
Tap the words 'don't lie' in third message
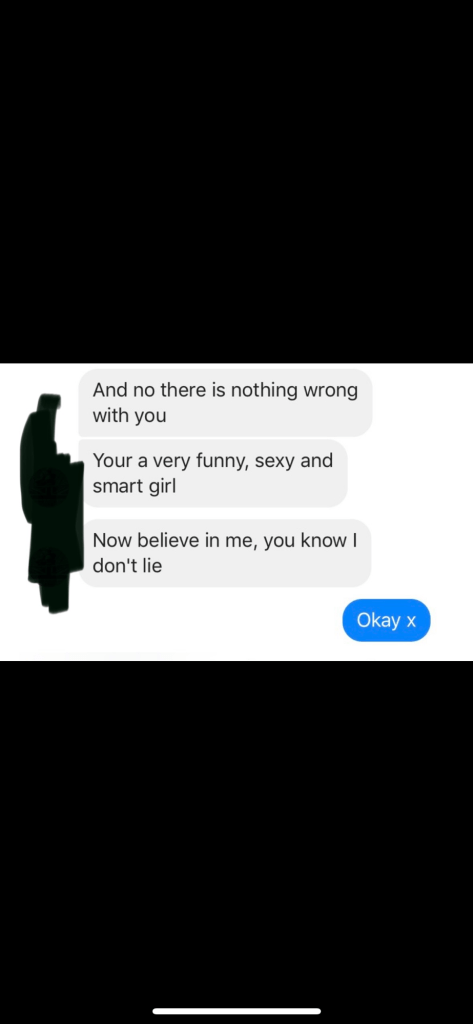tap(127, 566)
